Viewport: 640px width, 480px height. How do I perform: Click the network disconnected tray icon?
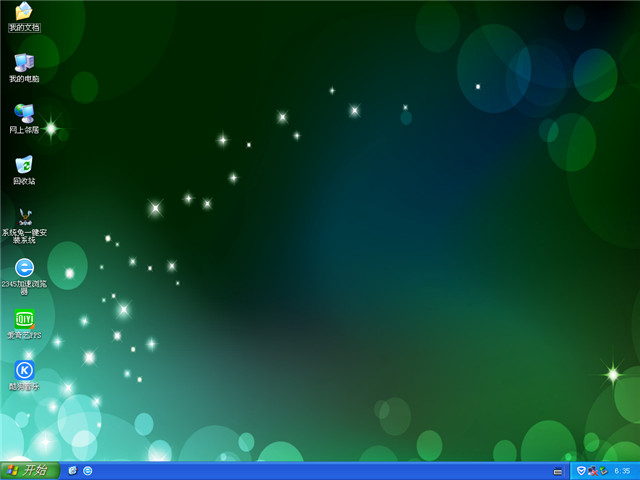[592, 471]
